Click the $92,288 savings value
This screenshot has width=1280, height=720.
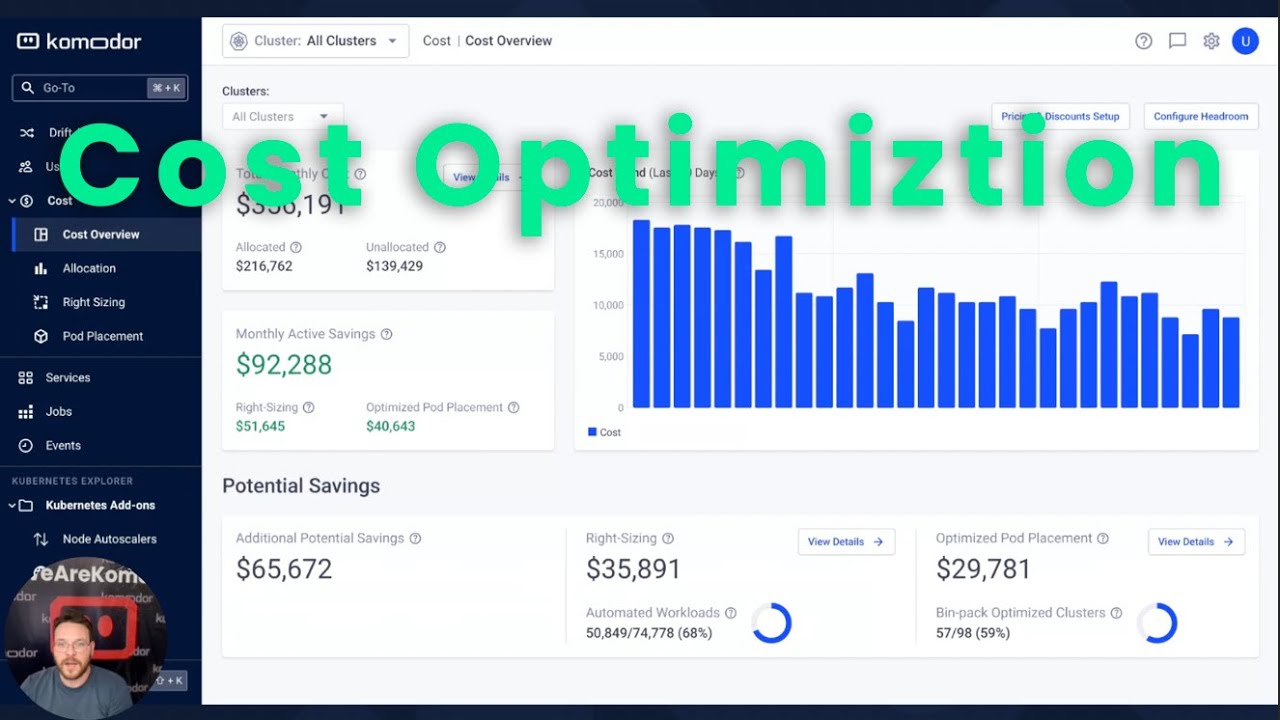tap(284, 365)
